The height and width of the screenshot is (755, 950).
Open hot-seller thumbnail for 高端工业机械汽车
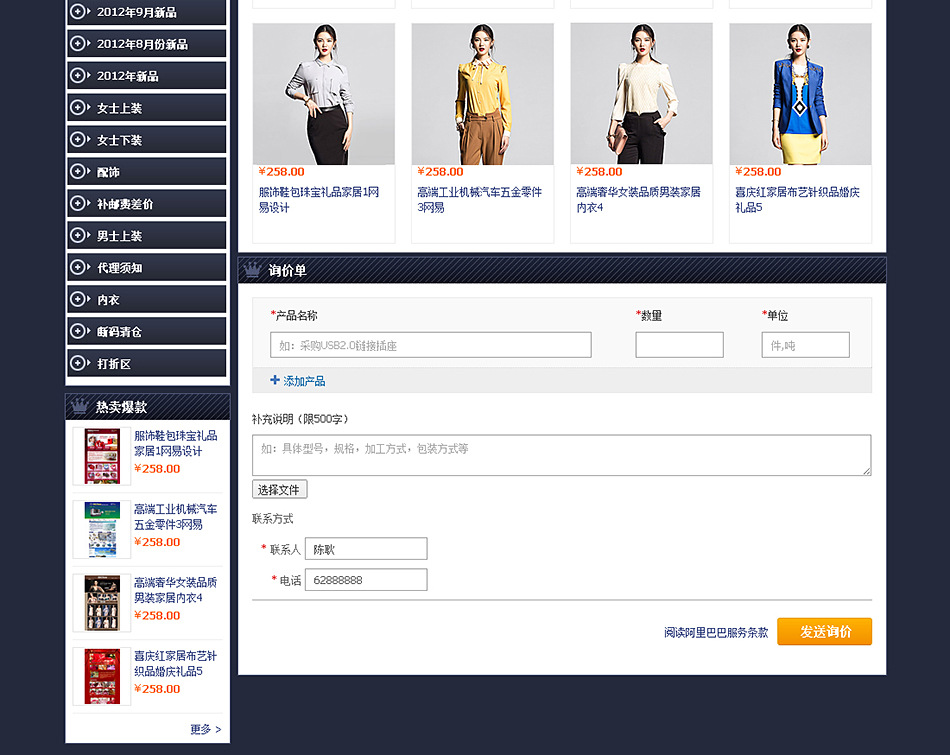tap(102, 529)
